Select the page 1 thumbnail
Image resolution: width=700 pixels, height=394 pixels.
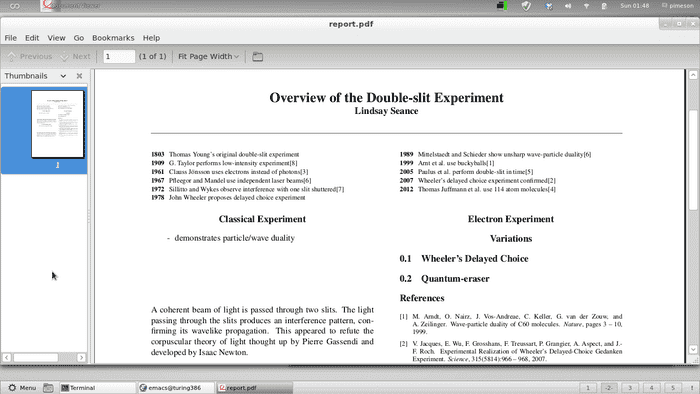point(57,124)
